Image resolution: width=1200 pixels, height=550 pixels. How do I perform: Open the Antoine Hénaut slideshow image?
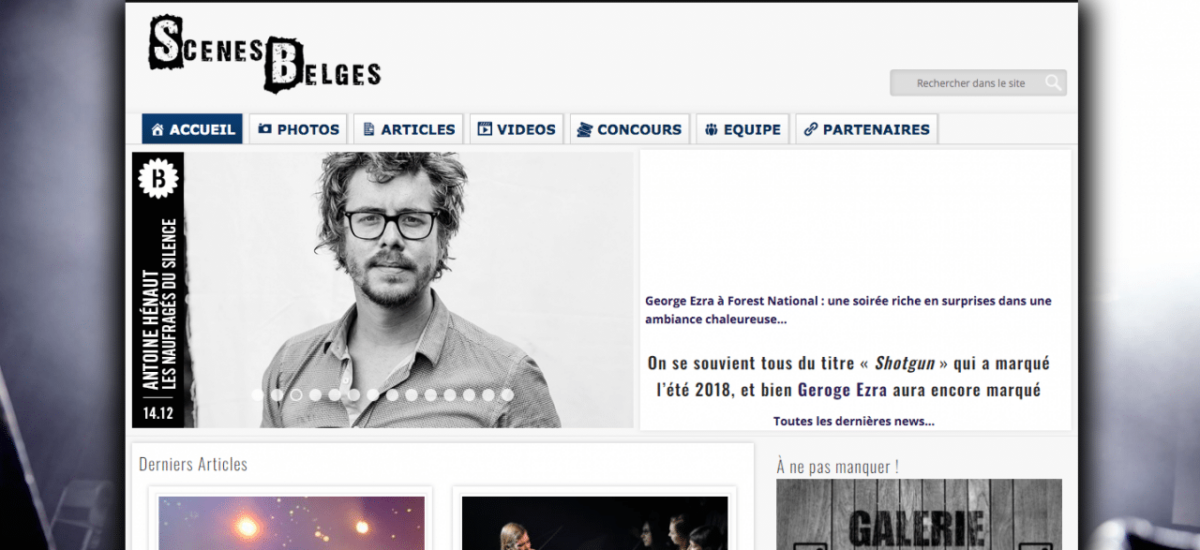tap(383, 290)
